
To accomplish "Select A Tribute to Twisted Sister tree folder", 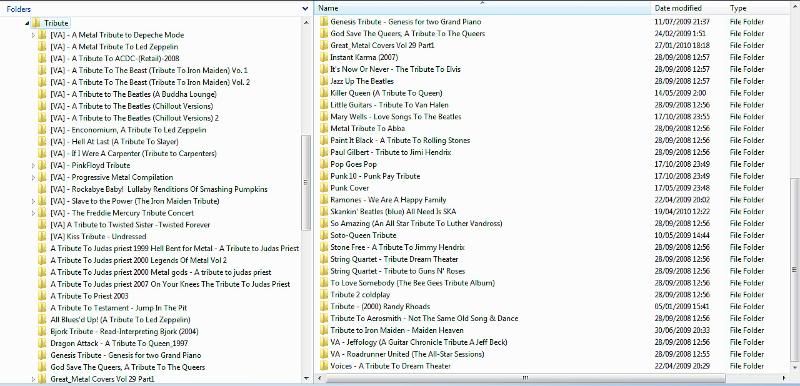I will (130, 225).
